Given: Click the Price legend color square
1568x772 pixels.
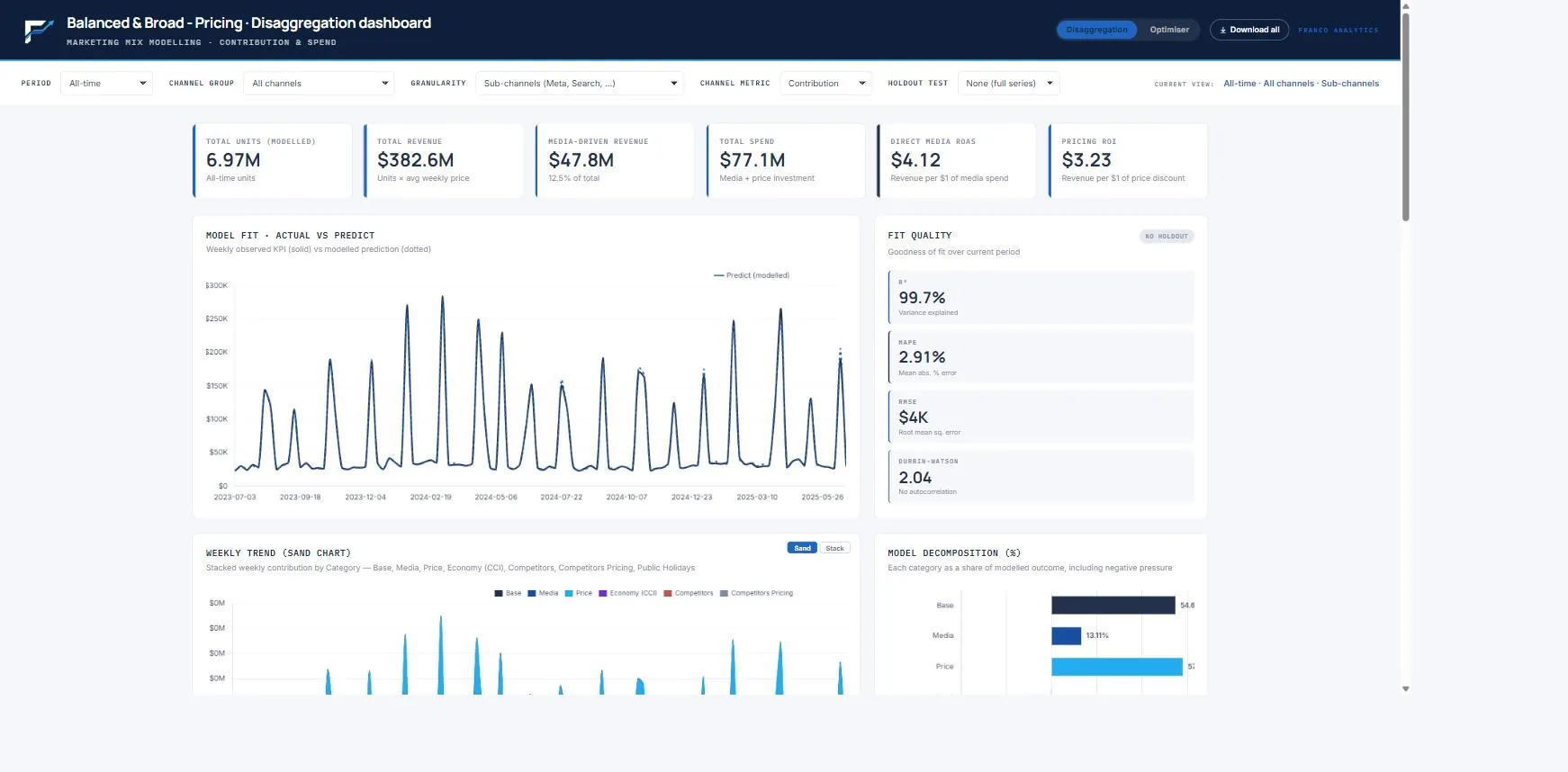Looking at the screenshot, I should (x=569, y=593).
